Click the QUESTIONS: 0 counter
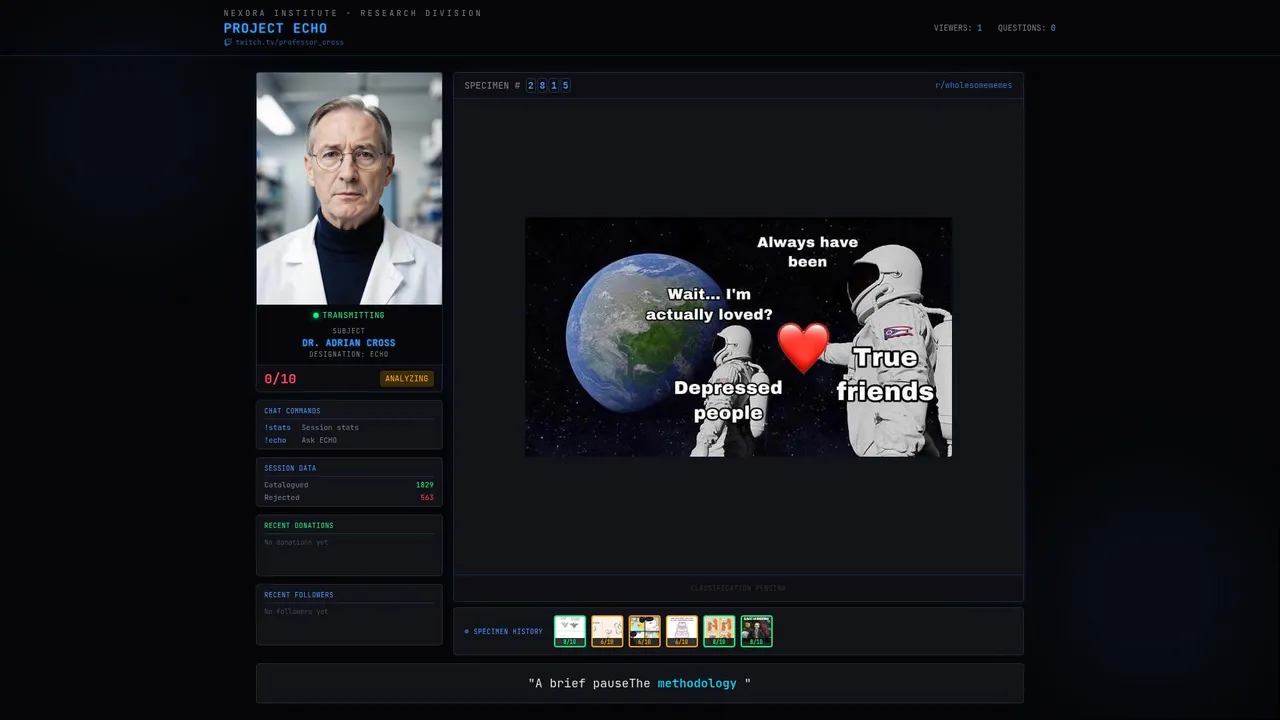 1027,28
